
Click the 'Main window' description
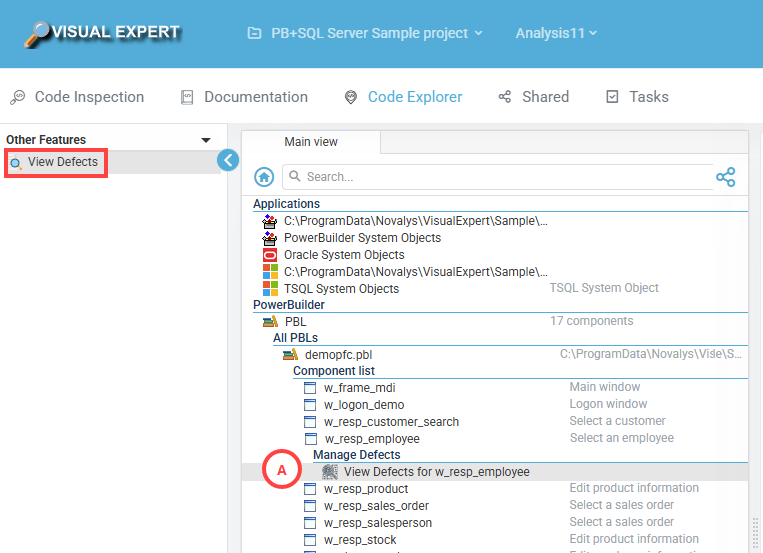pyautogui.click(x=605, y=387)
